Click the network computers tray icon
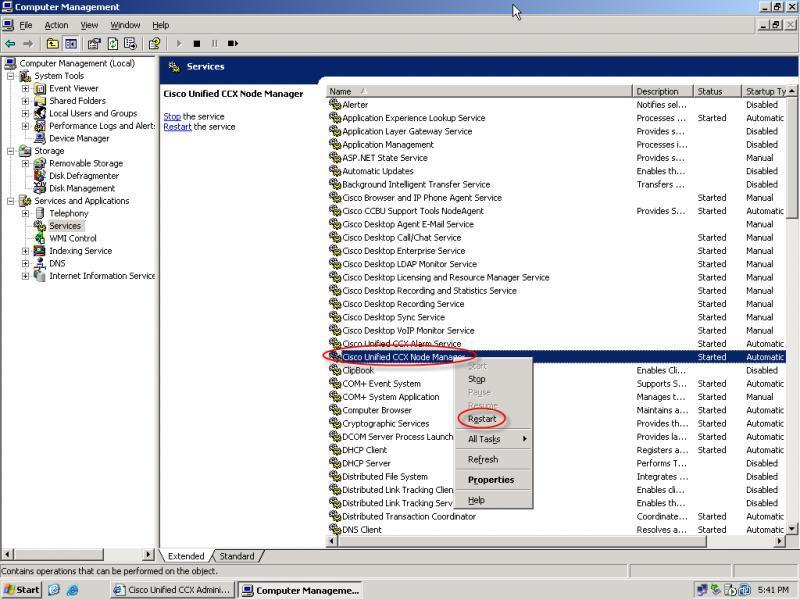This screenshot has width=800, height=600. pyautogui.click(x=702, y=590)
